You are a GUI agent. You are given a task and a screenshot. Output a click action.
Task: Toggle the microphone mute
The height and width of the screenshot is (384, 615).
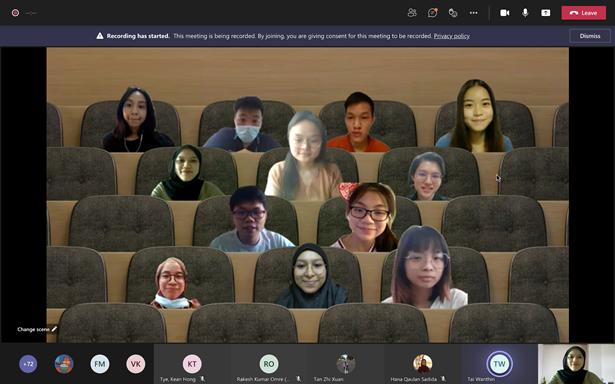click(x=525, y=13)
